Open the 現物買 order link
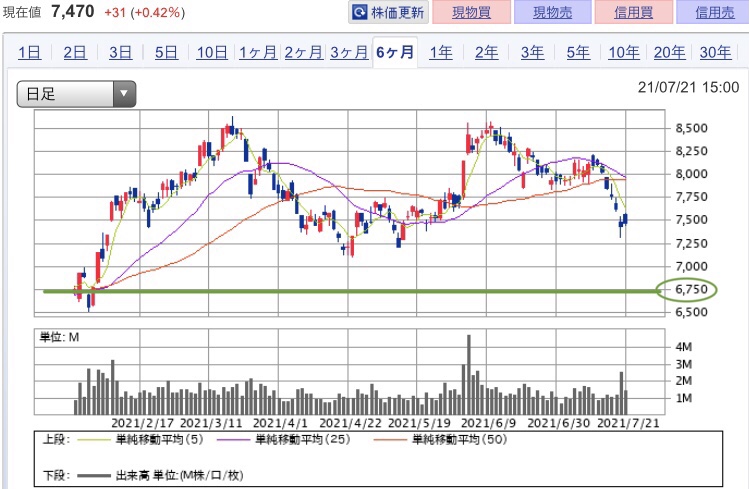 point(471,12)
